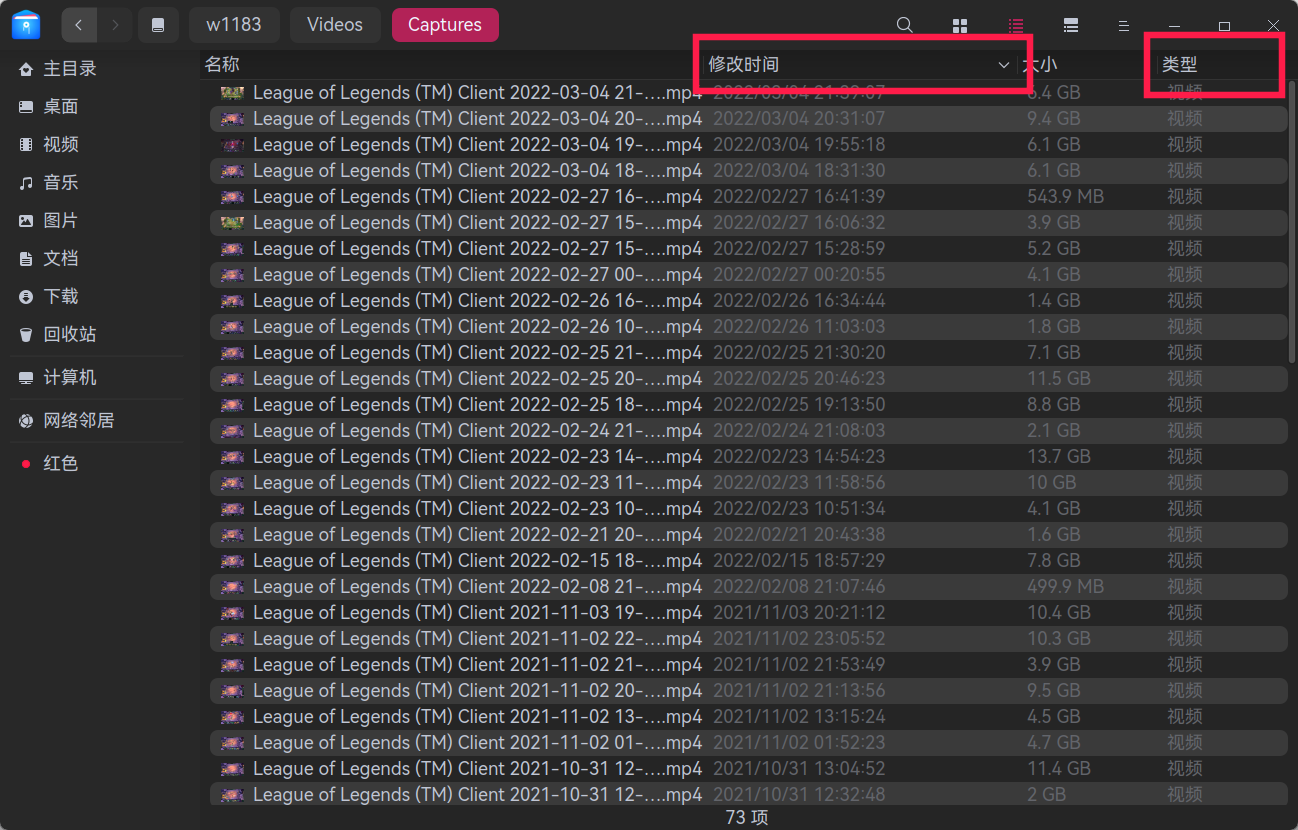Click the disk icon in the address bar
Viewport: 1298px width, 830px height.
tap(158, 25)
